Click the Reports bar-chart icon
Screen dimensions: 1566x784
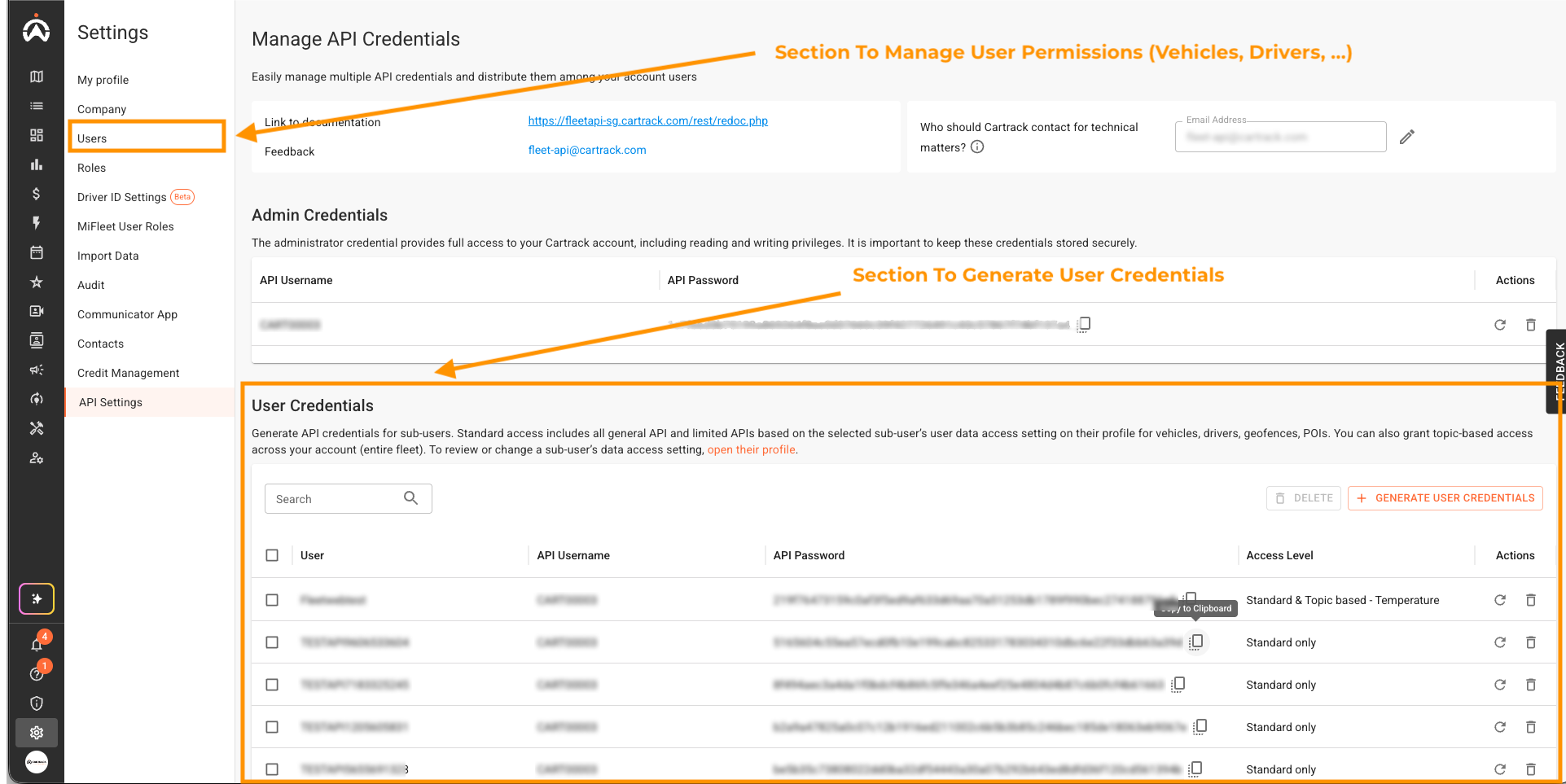click(x=36, y=164)
